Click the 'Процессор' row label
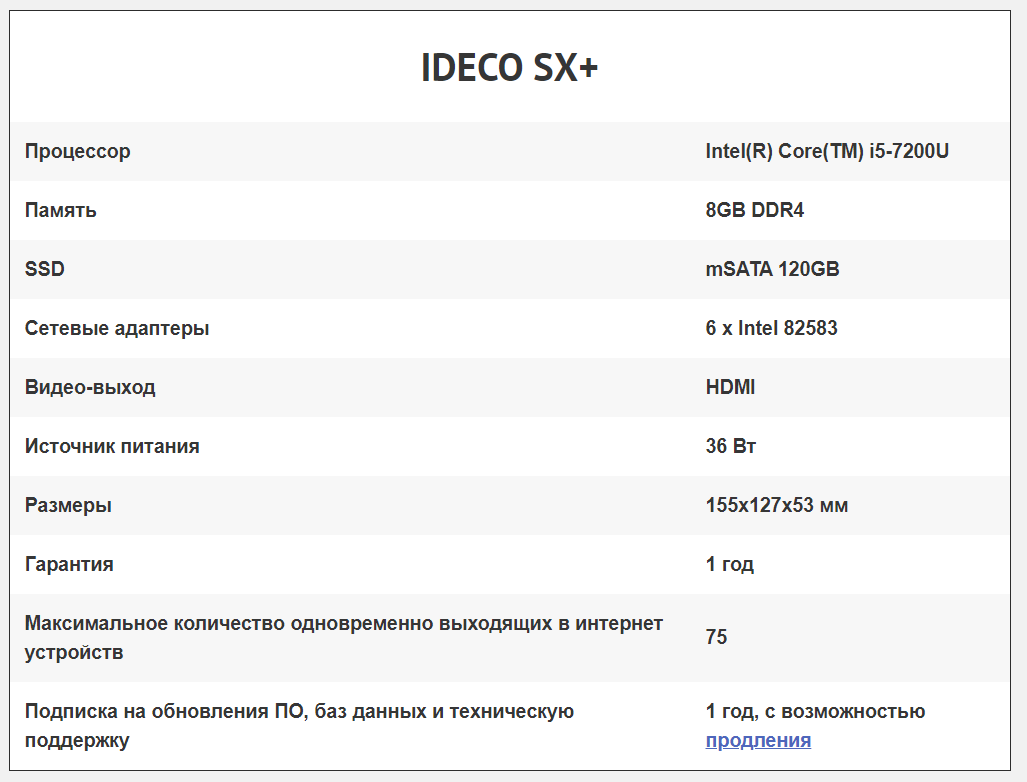 point(78,152)
